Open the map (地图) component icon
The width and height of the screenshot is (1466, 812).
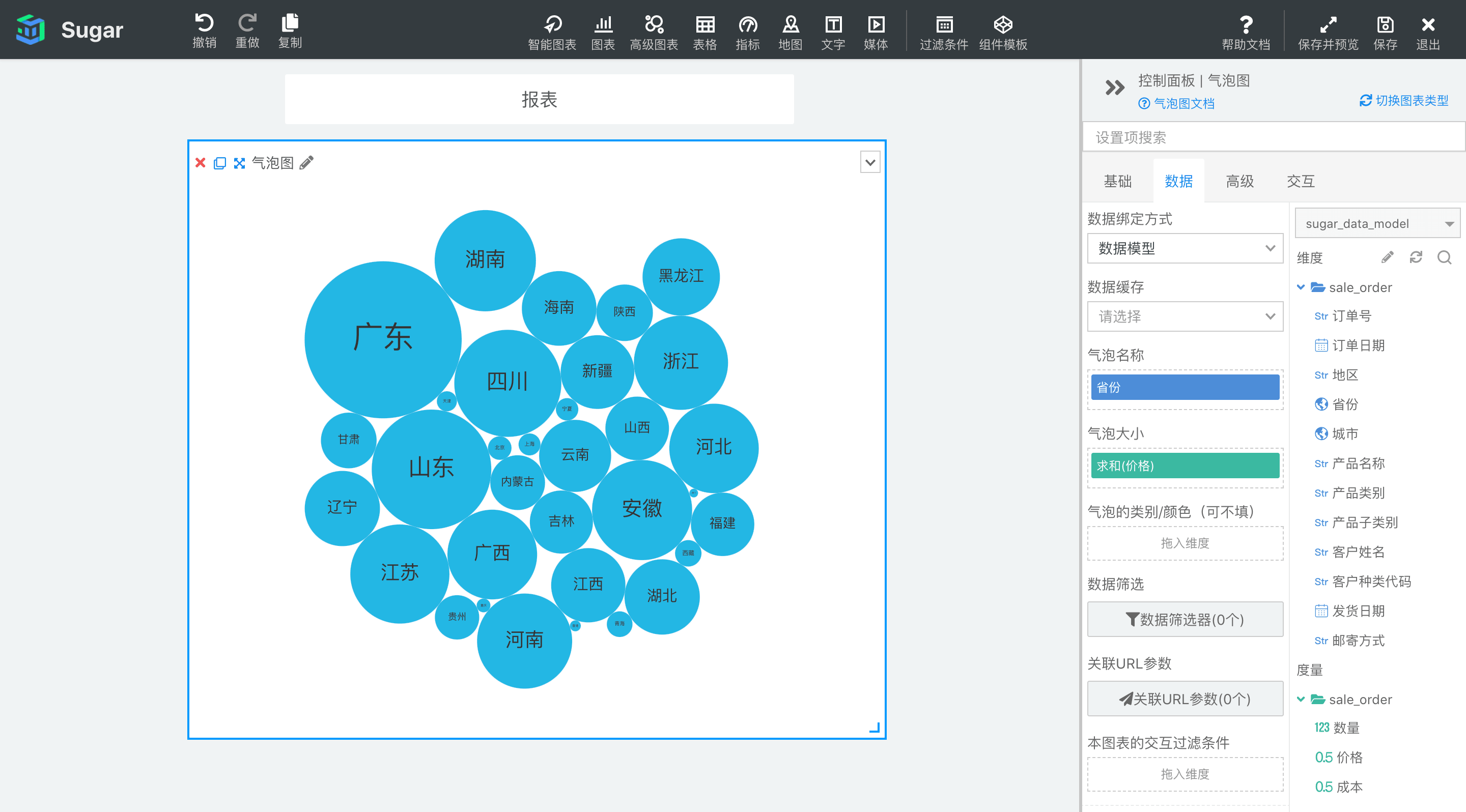(791, 24)
